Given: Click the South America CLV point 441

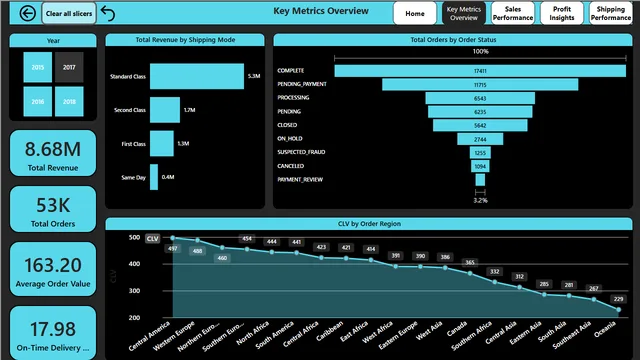Looking at the screenshot, I should tap(296, 253).
